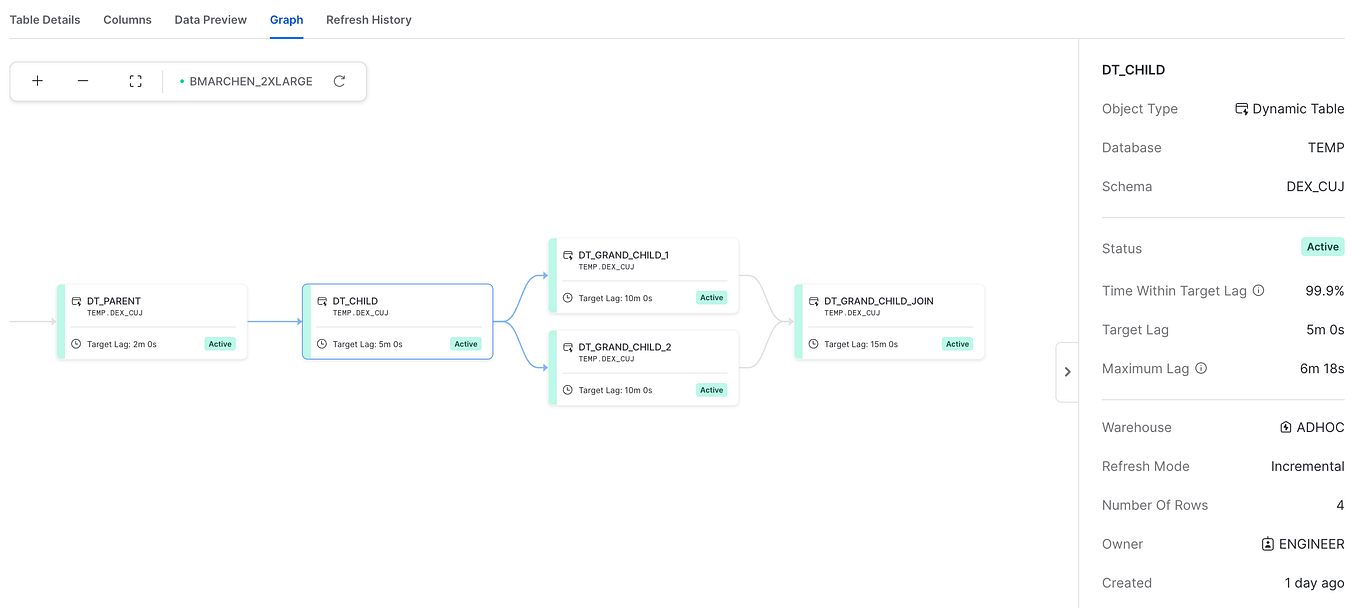
Task: Click the refresh graph icon
Action: pos(339,81)
